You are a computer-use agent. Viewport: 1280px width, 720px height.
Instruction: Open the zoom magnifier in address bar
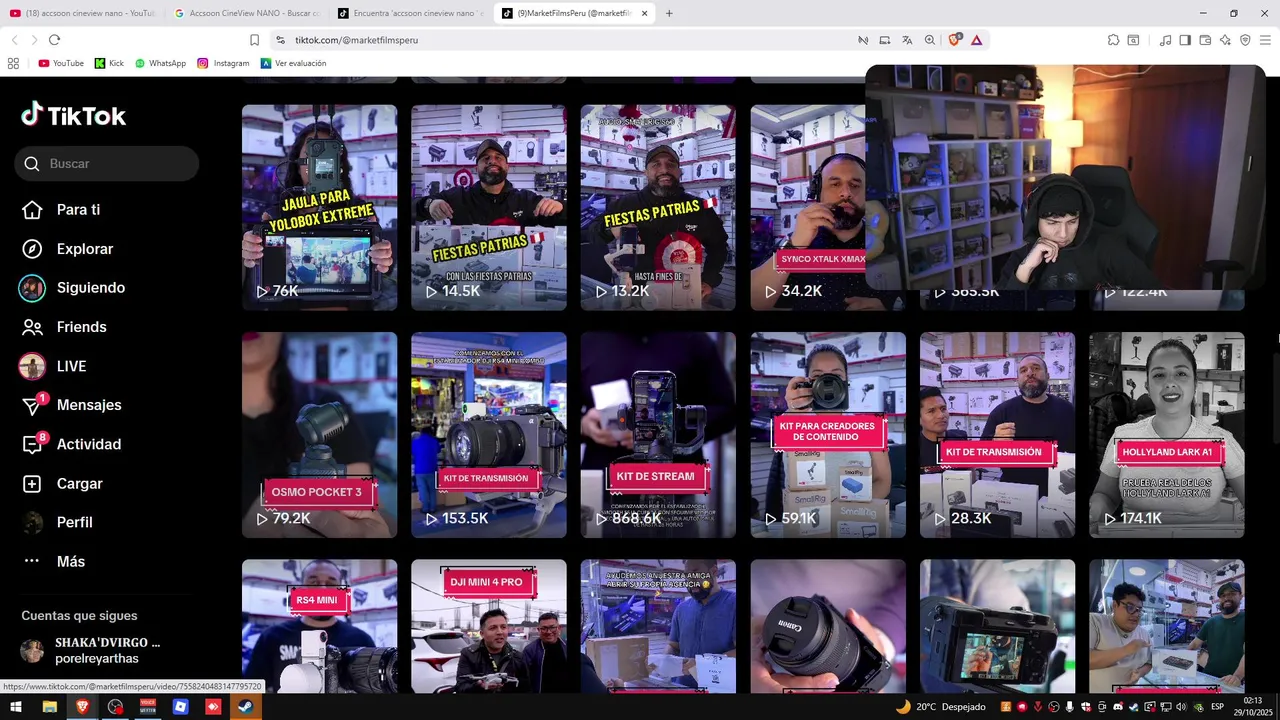tap(930, 40)
